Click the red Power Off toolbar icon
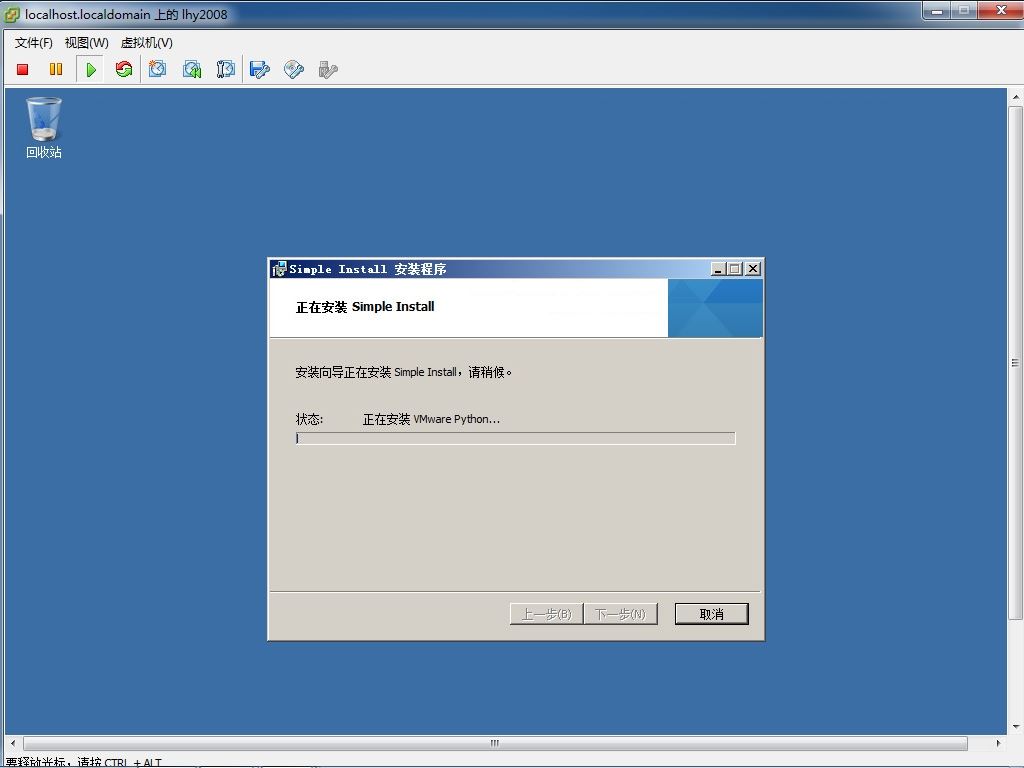This screenshot has height=768, width=1024. (x=23, y=69)
